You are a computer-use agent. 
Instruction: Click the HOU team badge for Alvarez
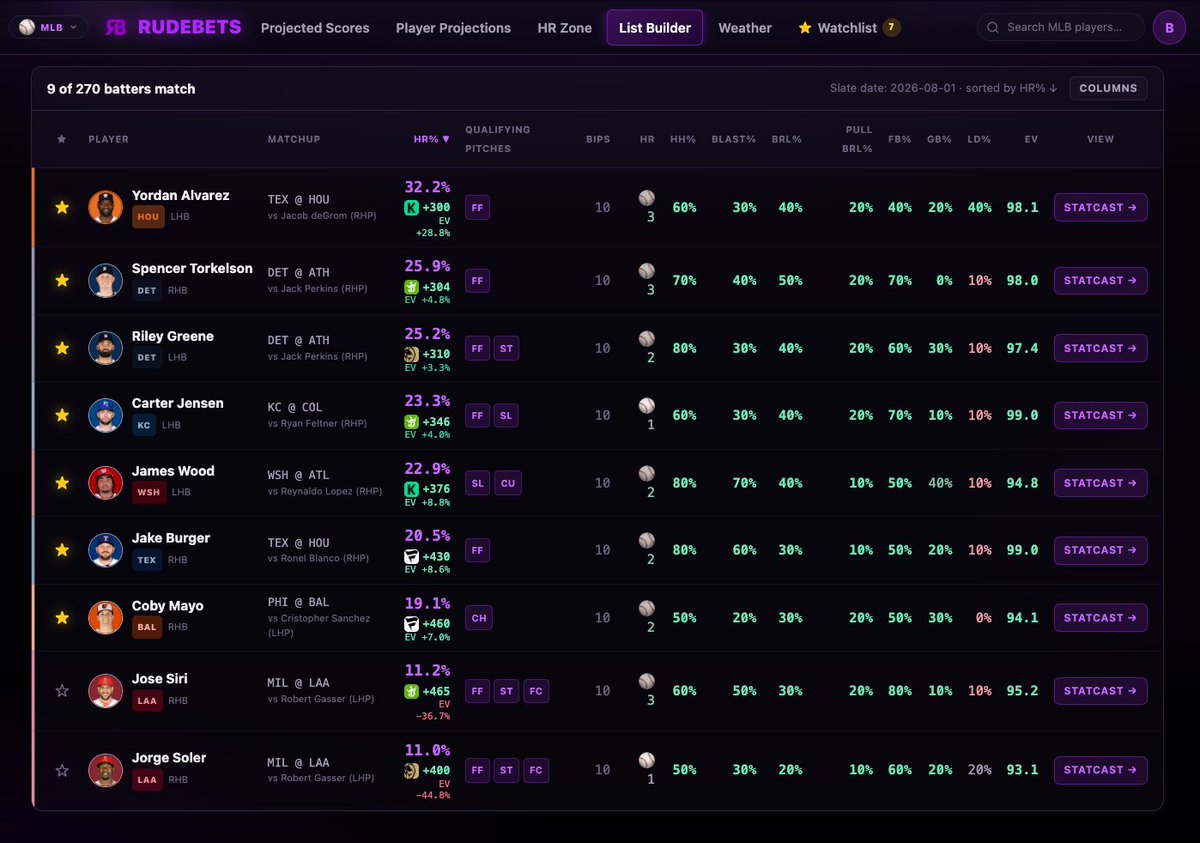tap(147, 216)
